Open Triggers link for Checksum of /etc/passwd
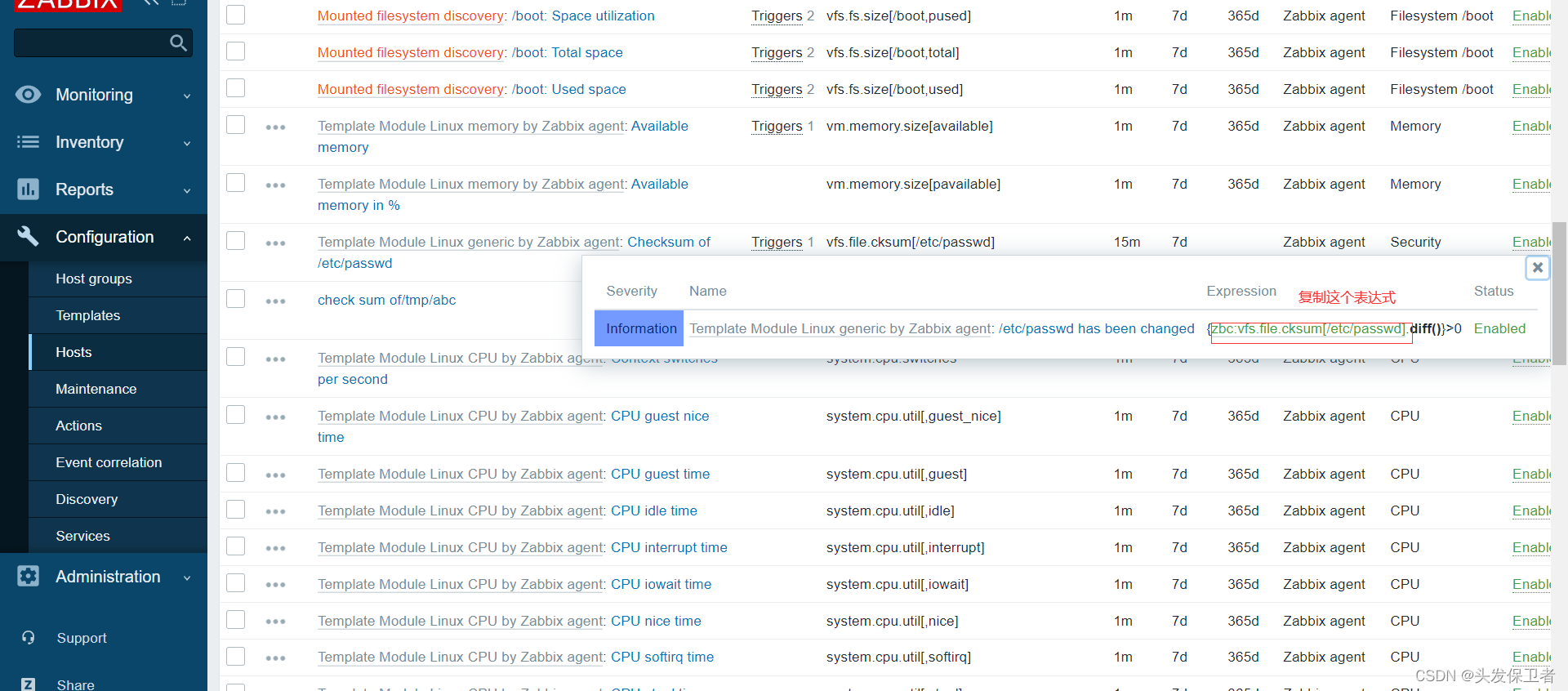The height and width of the screenshot is (691, 1568). [777, 242]
